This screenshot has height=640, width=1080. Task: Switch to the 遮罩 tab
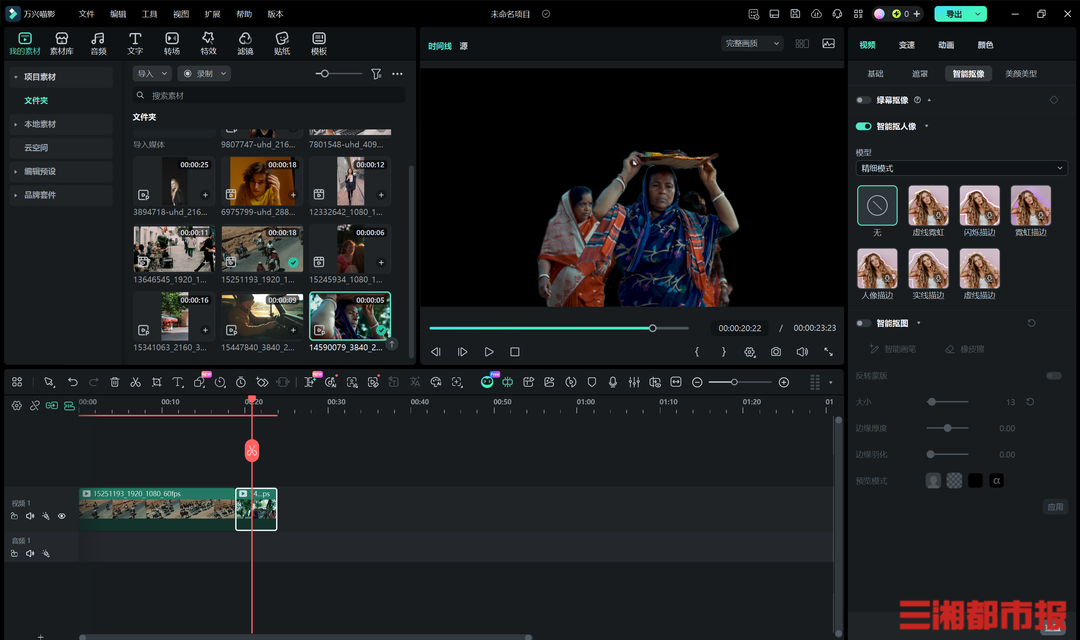pyautogui.click(x=919, y=74)
